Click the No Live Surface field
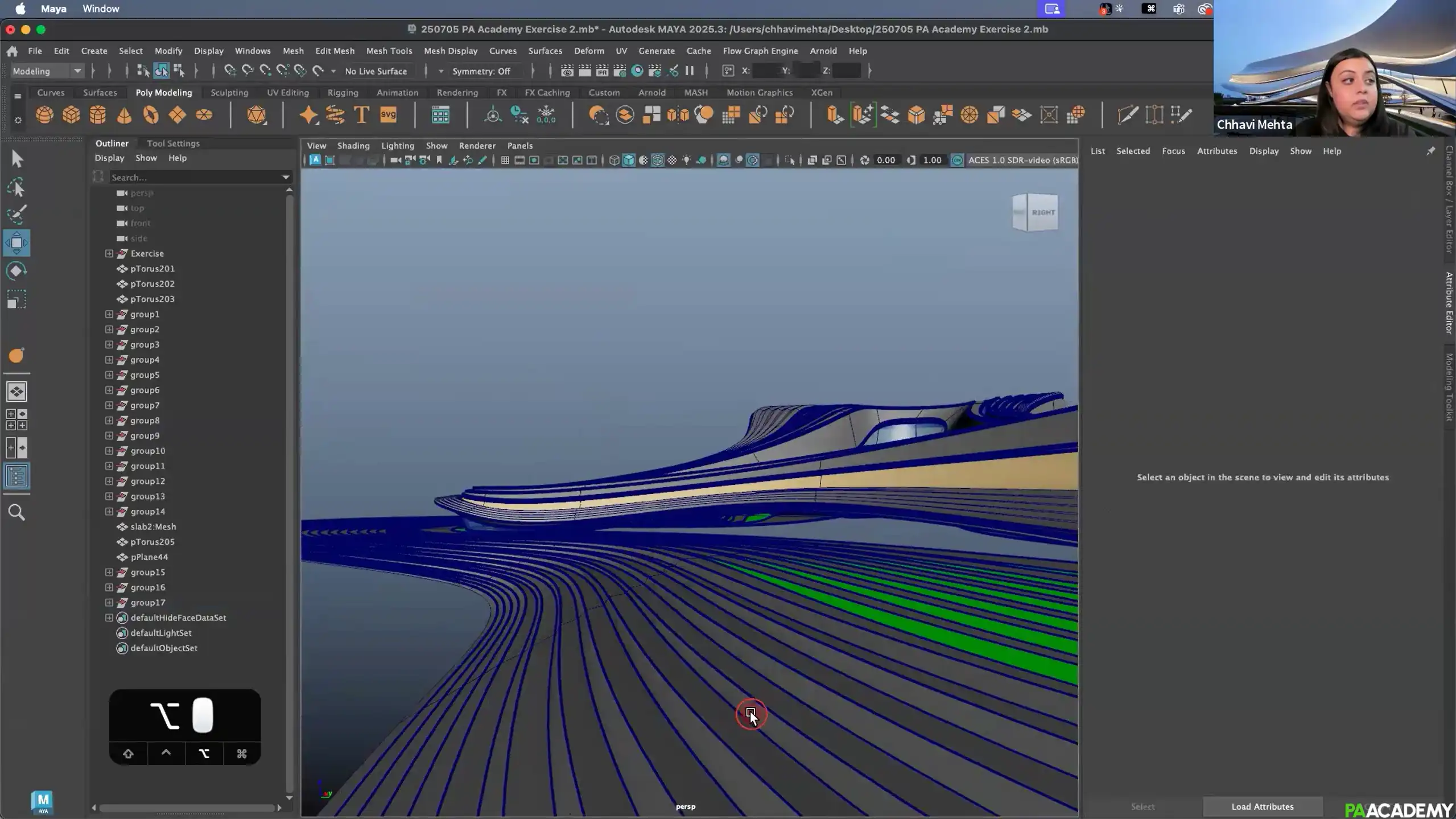Screen dimensions: 1456x819 click(376, 71)
